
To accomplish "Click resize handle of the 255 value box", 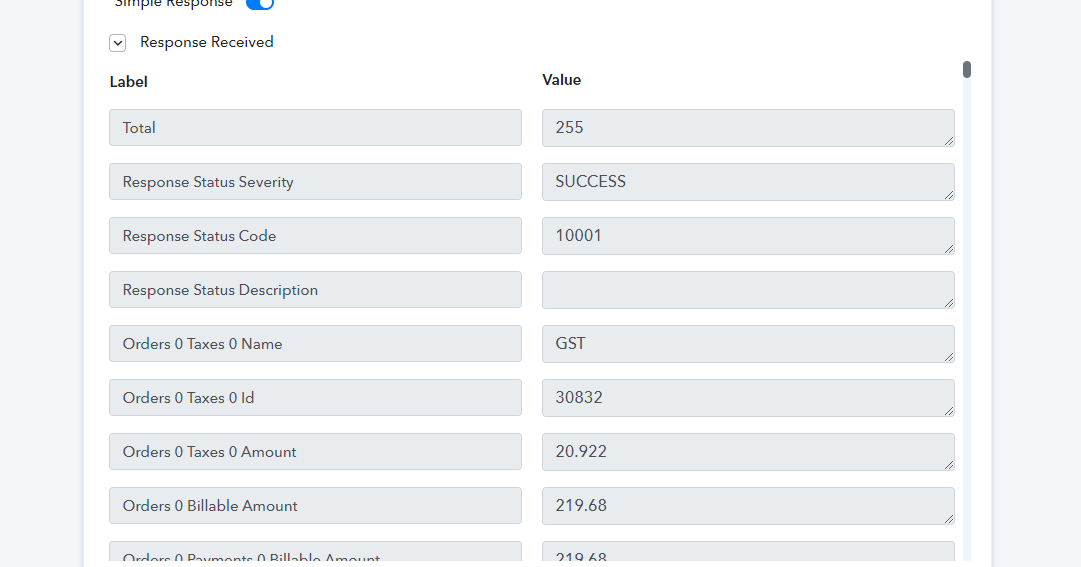I will point(949,141).
